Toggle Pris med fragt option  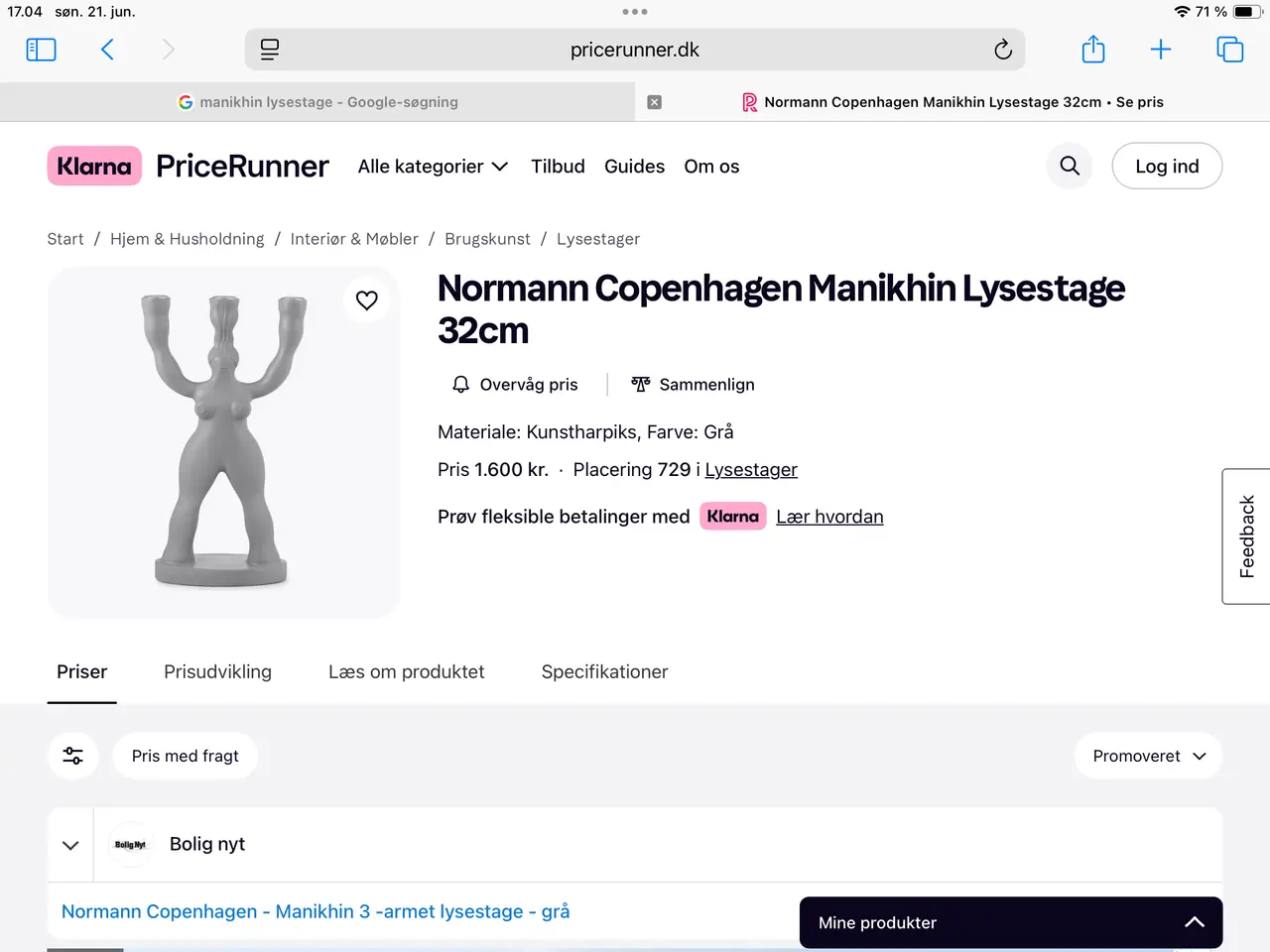click(186, 756)
